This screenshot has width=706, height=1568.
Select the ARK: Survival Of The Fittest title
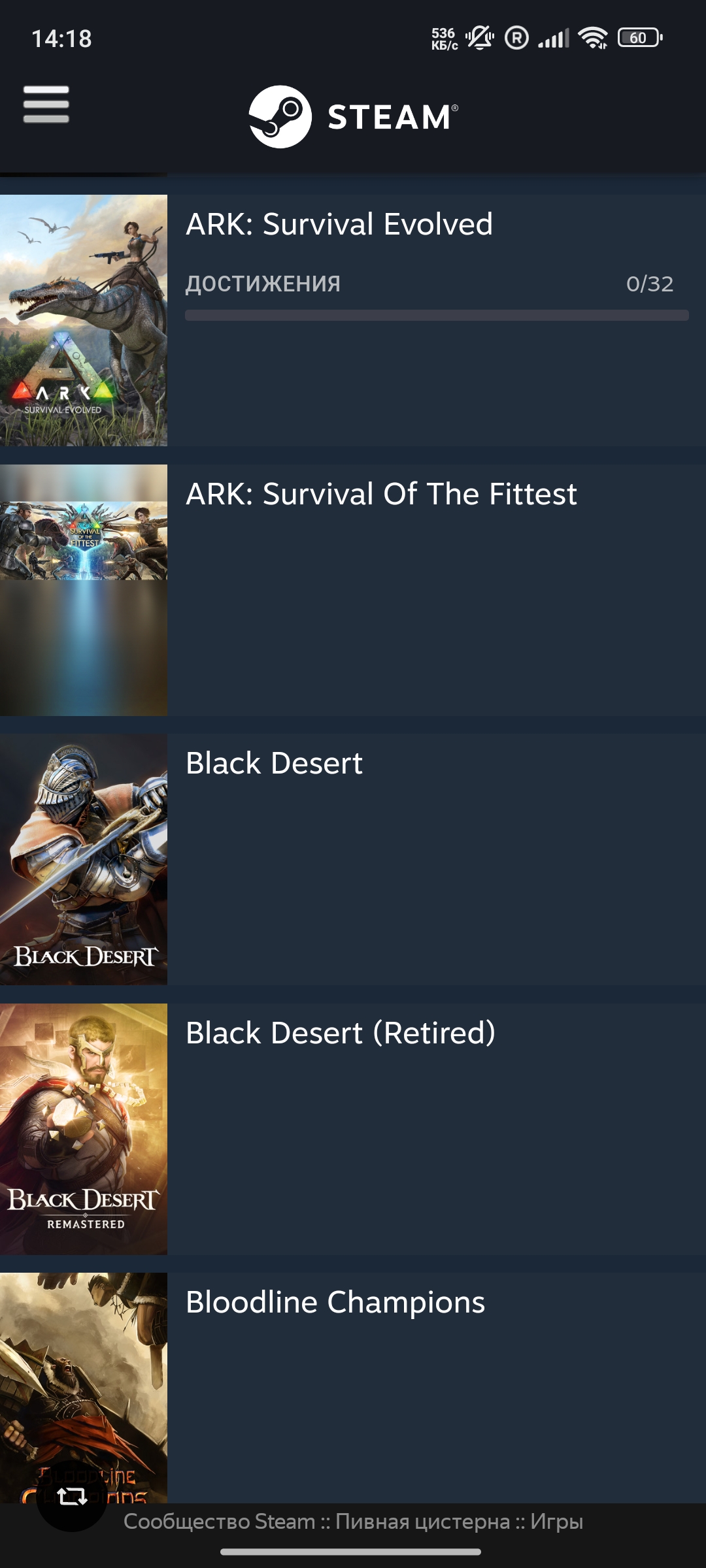pyautogui.click(x=381, y=494)
